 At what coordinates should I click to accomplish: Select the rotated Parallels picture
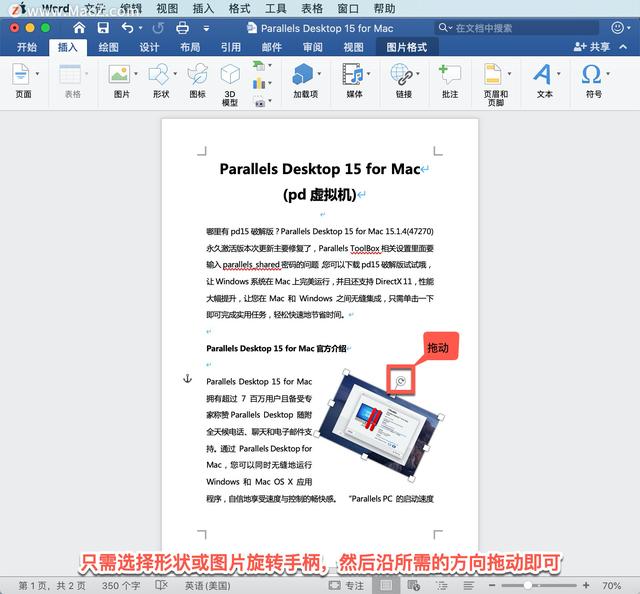pyautogui.click(x=379, y=425)
